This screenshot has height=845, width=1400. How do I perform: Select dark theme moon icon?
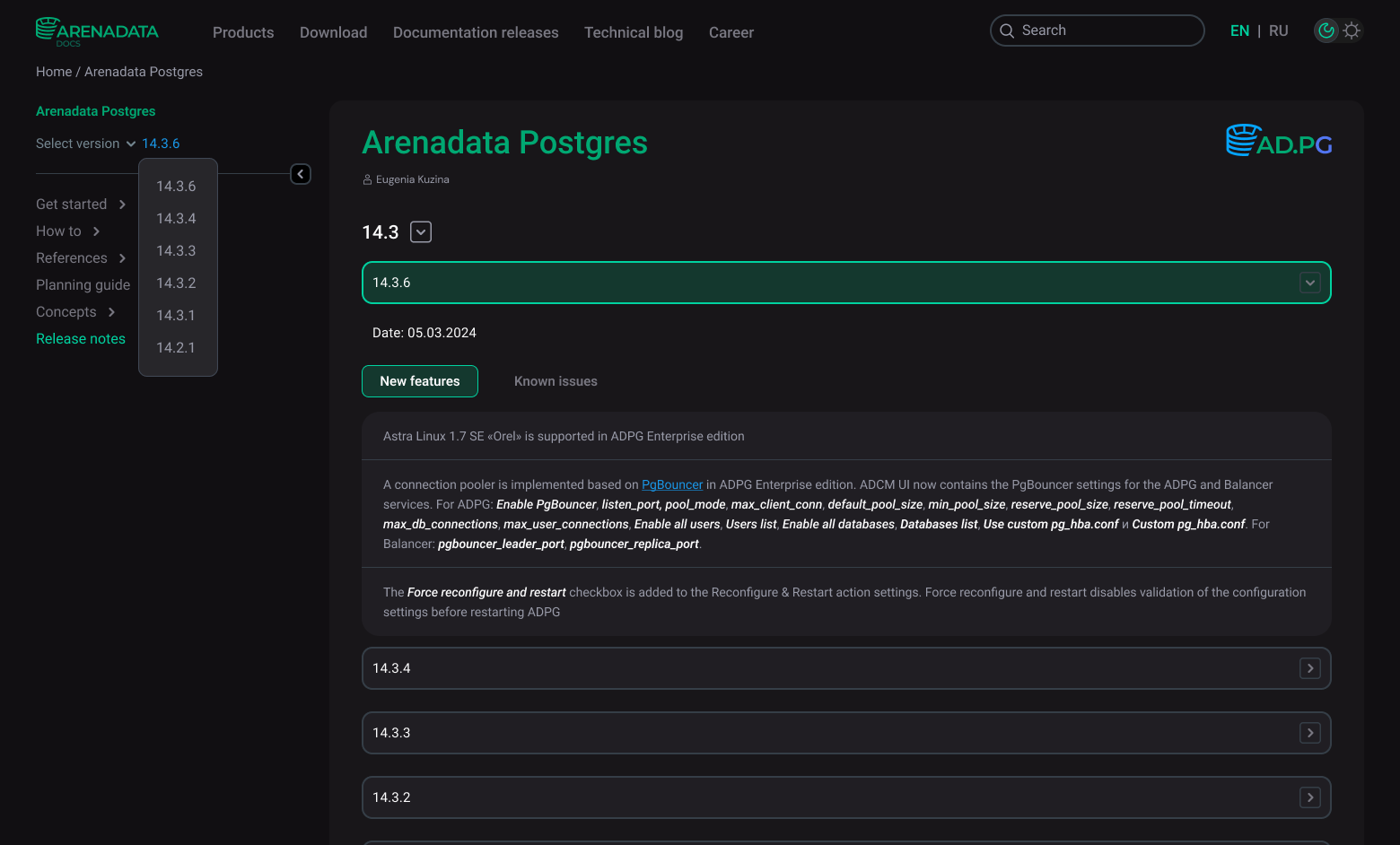click(x=1326, y=30)
